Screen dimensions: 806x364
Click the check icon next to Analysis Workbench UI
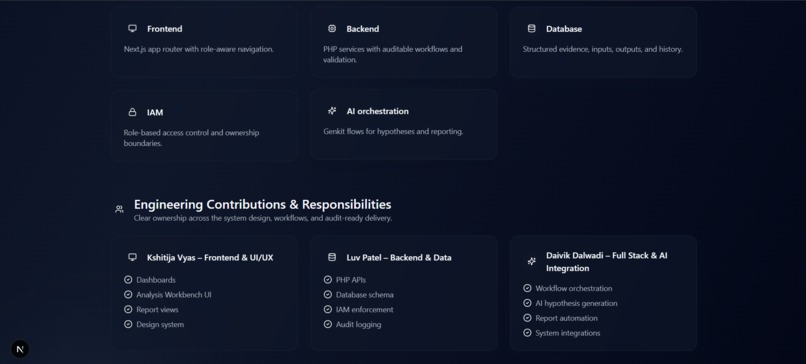coord(128,295)
